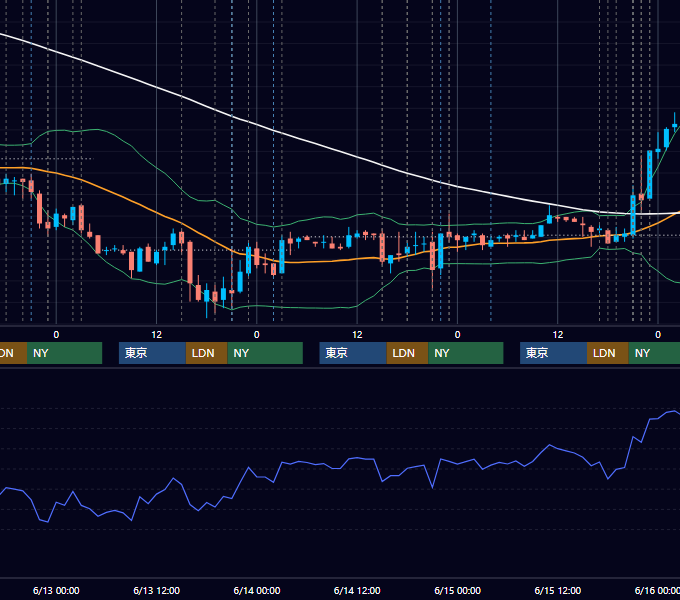This screenshot has width=680, height=600.
Task: Click the 6/15 00:00 date label
Action: [x=458, y=590]
